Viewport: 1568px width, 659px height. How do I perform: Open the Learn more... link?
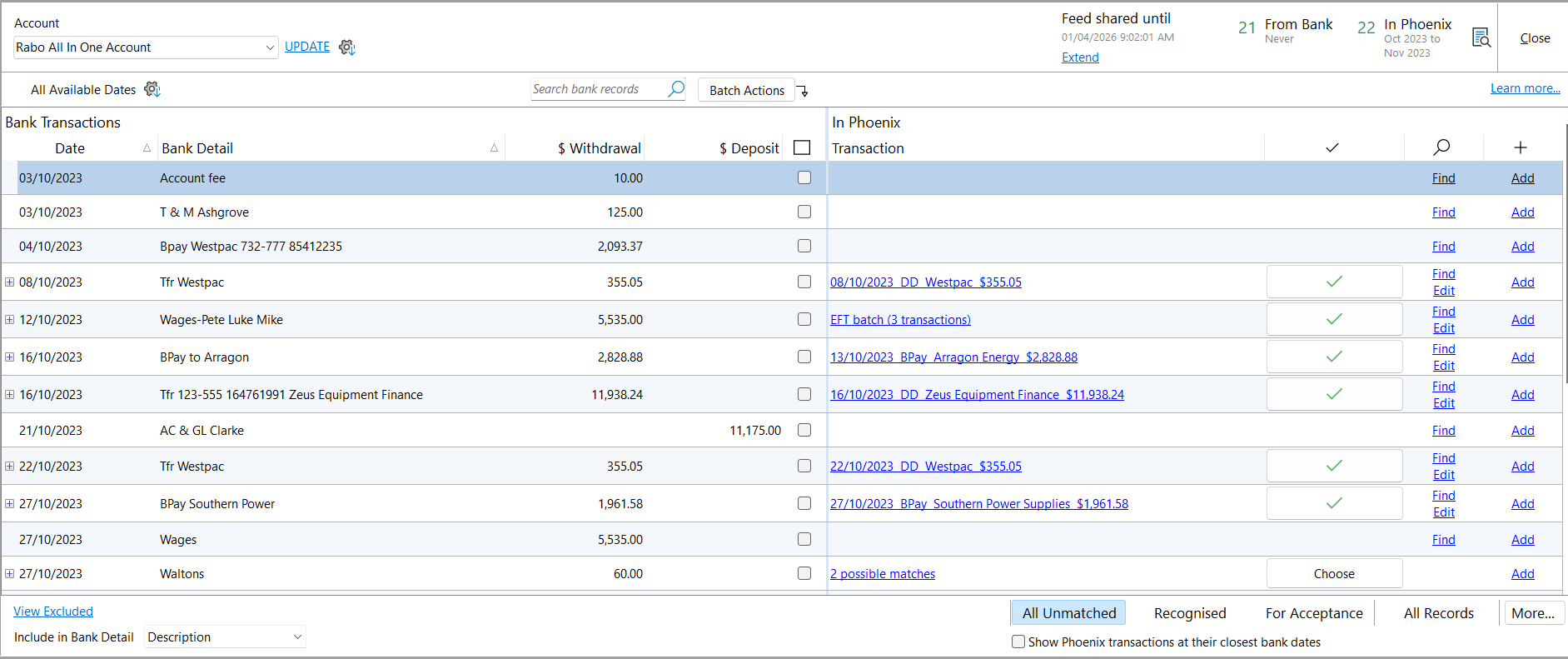(x=1525, y=88)
